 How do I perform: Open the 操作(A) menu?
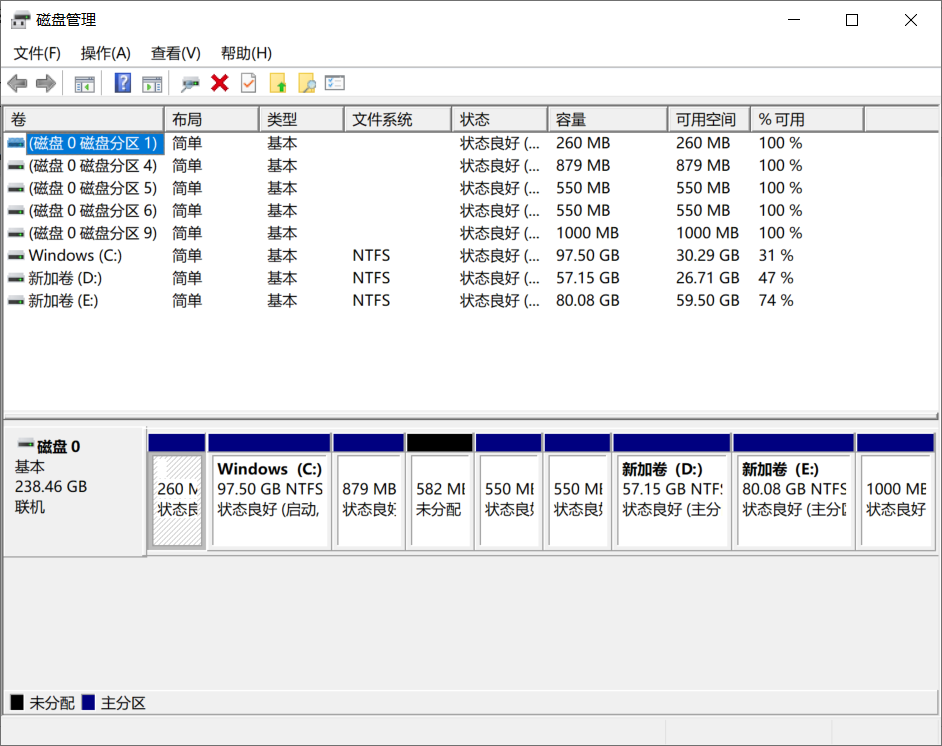tap(106, 53)
